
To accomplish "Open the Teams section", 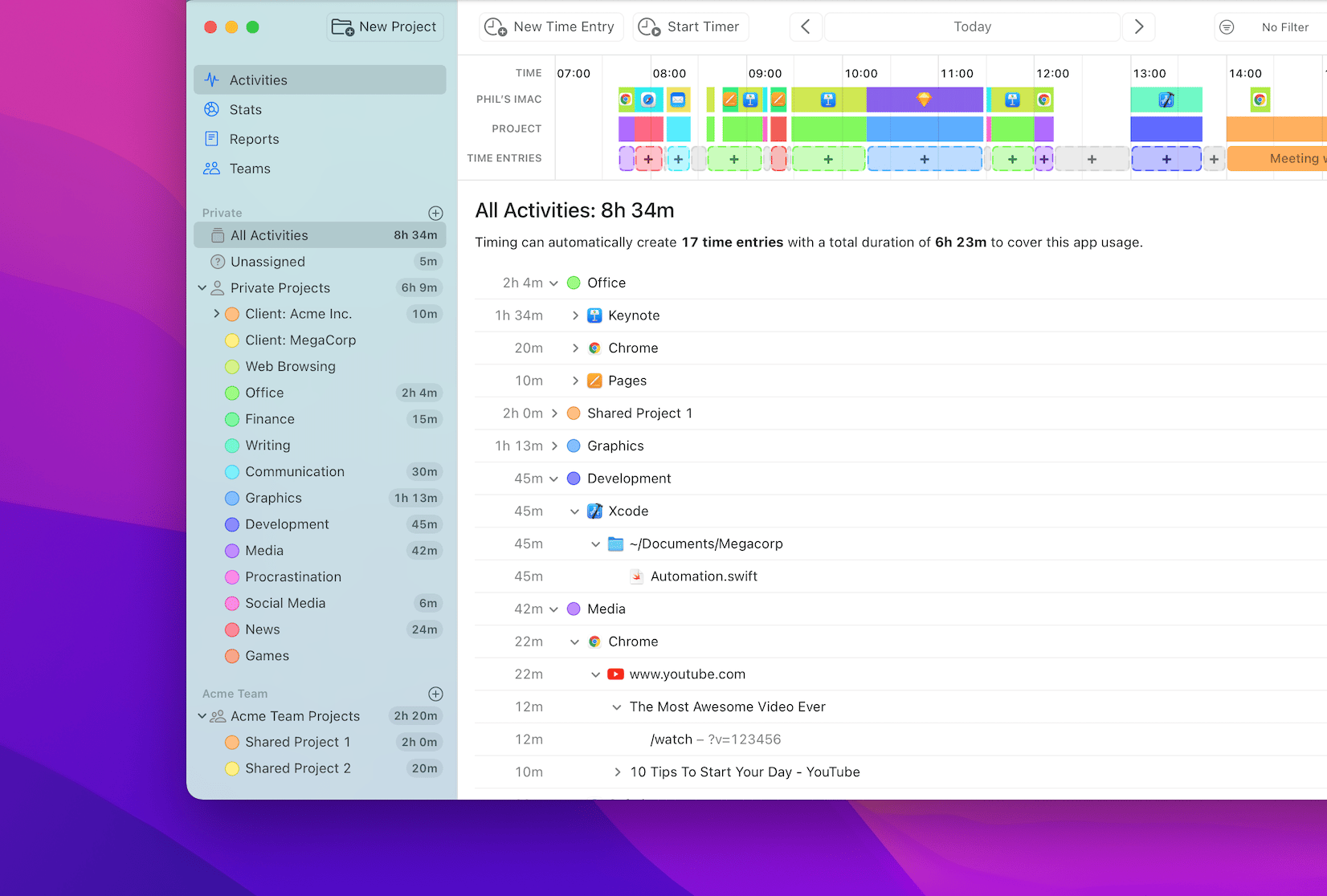I will pos(320,169).
